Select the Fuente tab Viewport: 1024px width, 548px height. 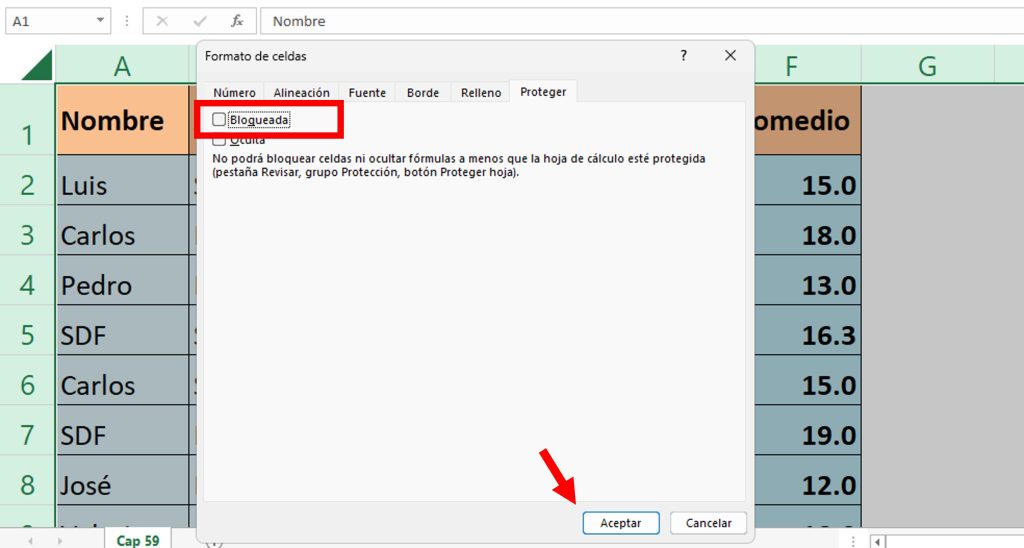pyautogui.click(x=367, y=92)
